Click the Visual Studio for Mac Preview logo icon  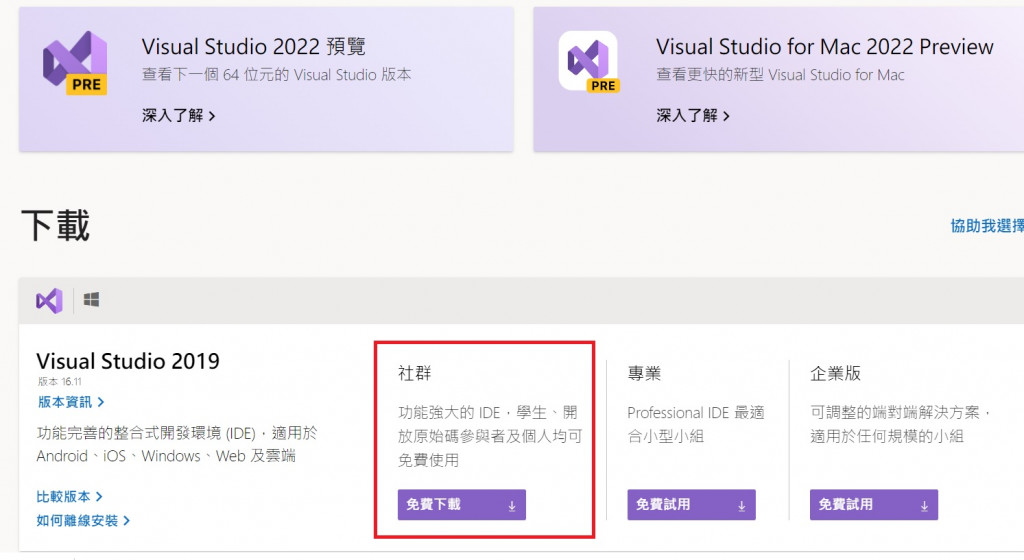click(x=589, y=62)
